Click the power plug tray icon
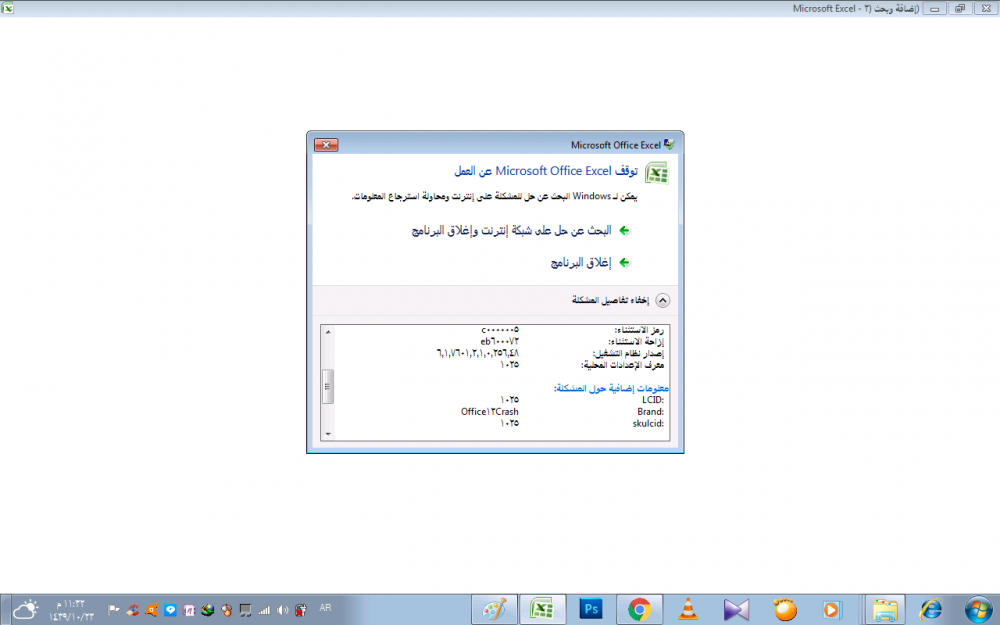The height and width of the screenshot is (625, 1000). point(301,610)
